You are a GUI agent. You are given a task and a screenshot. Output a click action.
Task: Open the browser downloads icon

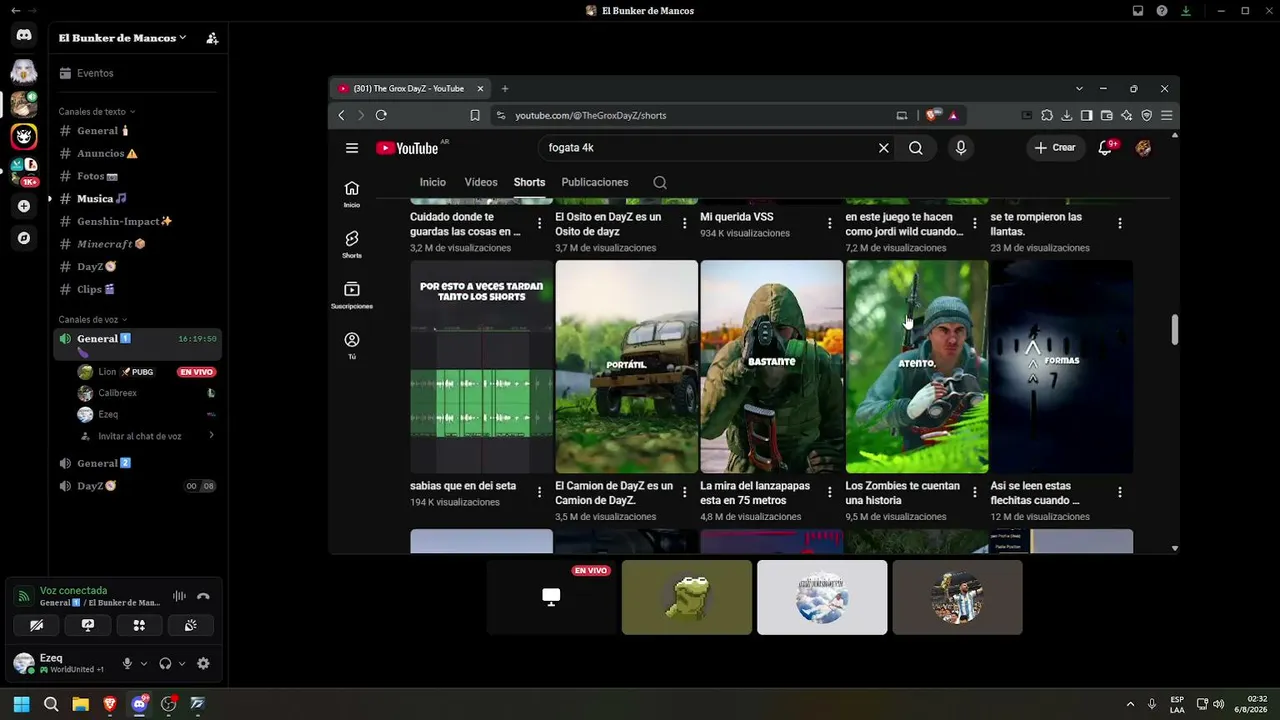coord(1067,115)
